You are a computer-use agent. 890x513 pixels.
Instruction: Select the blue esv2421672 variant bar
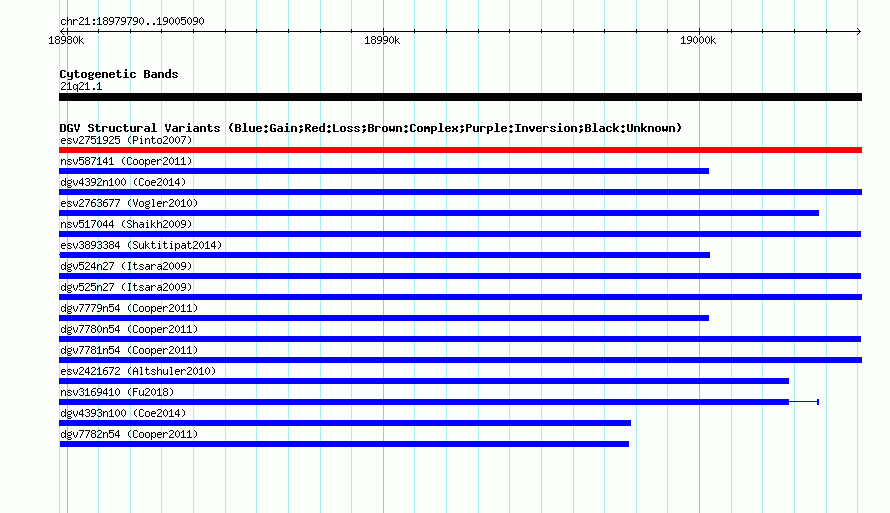click(x=424, y=381)
